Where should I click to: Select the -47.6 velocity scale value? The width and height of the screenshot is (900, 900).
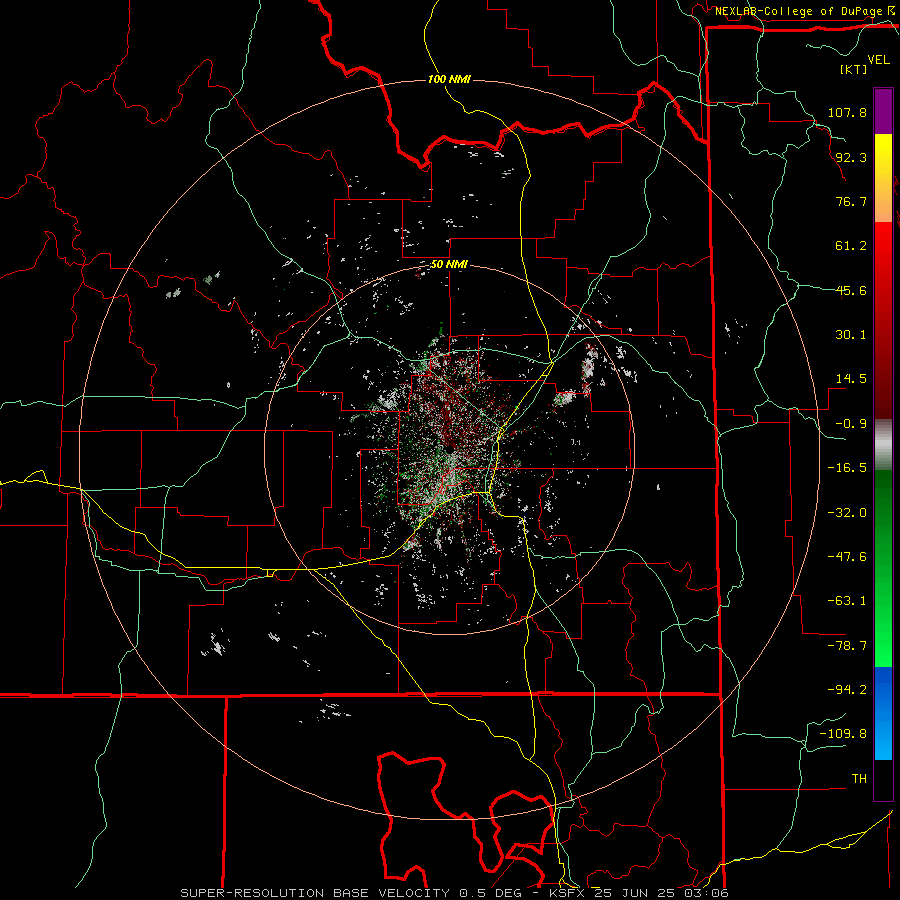(x=847, y=557)
